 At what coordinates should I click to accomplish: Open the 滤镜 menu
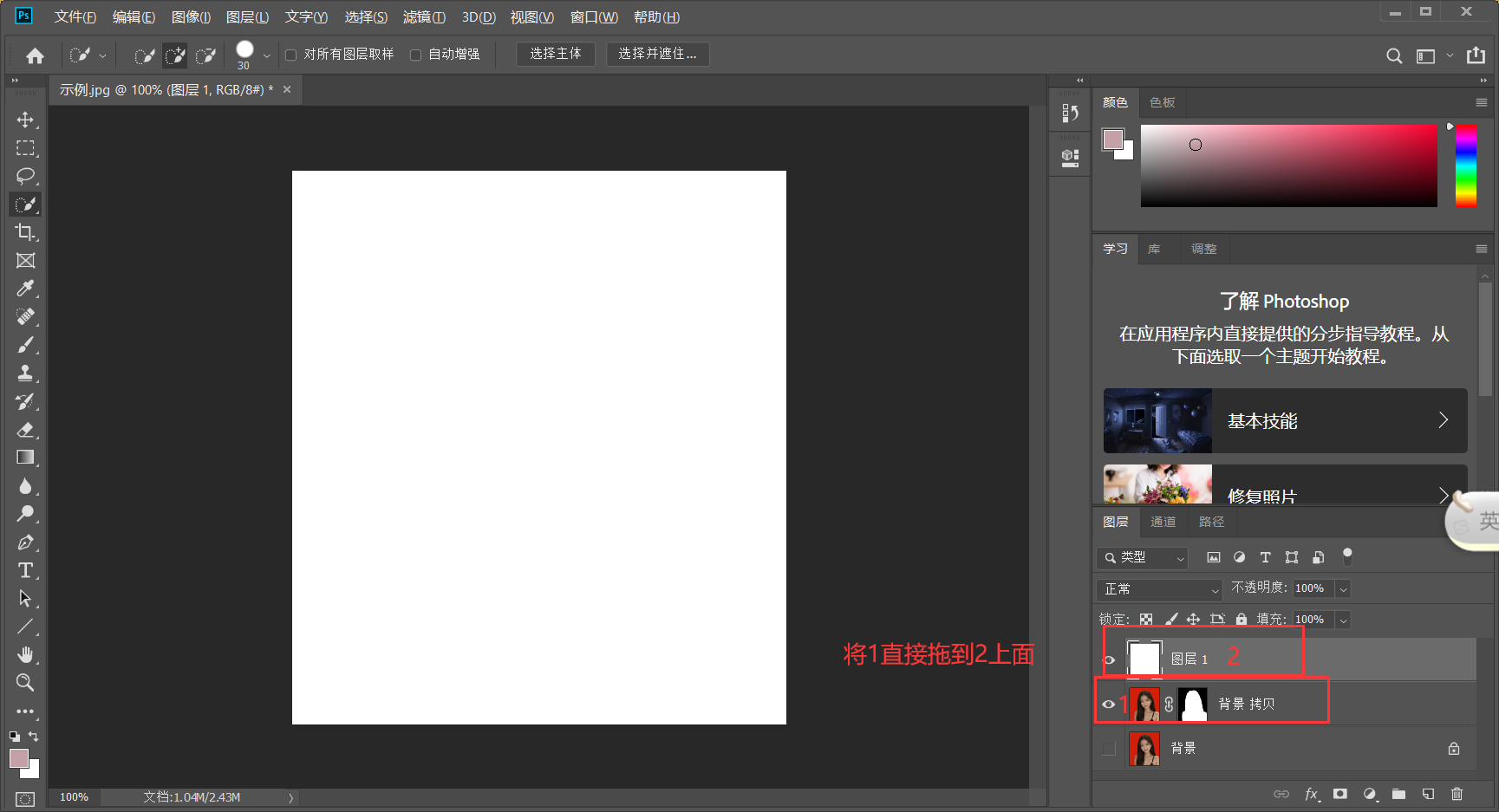tap(424, 17)
